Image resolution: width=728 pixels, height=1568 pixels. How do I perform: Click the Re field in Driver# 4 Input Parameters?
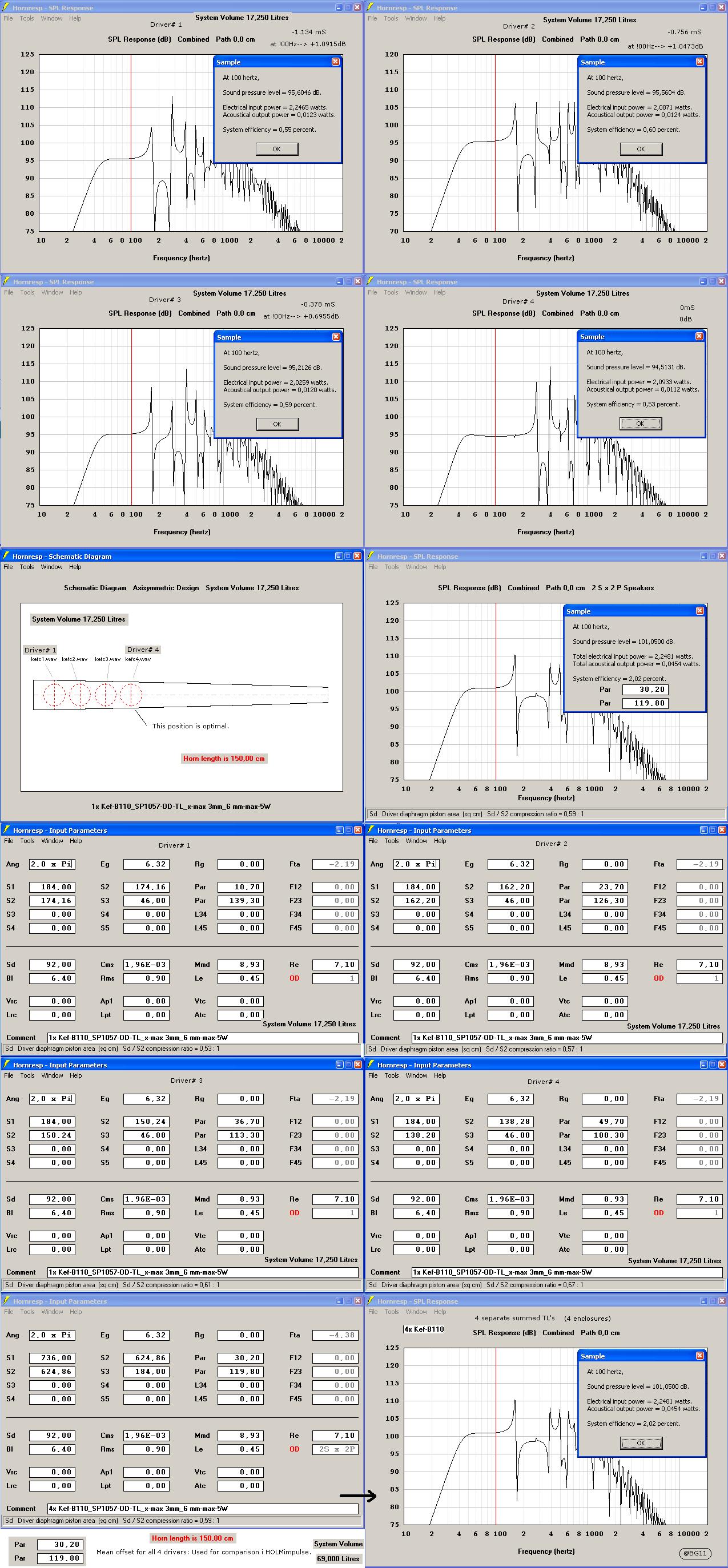(x=699, y=1199)
